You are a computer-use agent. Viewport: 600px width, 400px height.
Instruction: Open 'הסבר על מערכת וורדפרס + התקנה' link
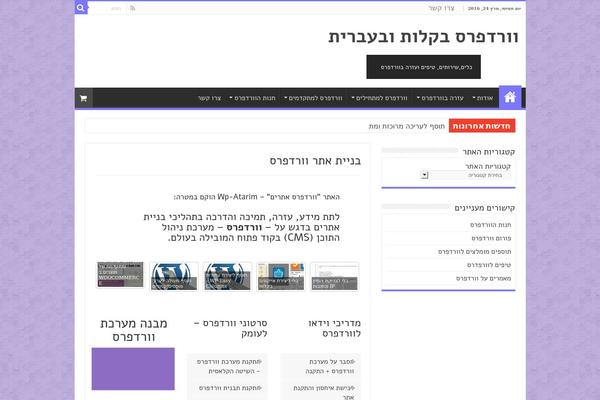(x=330, y=366)
